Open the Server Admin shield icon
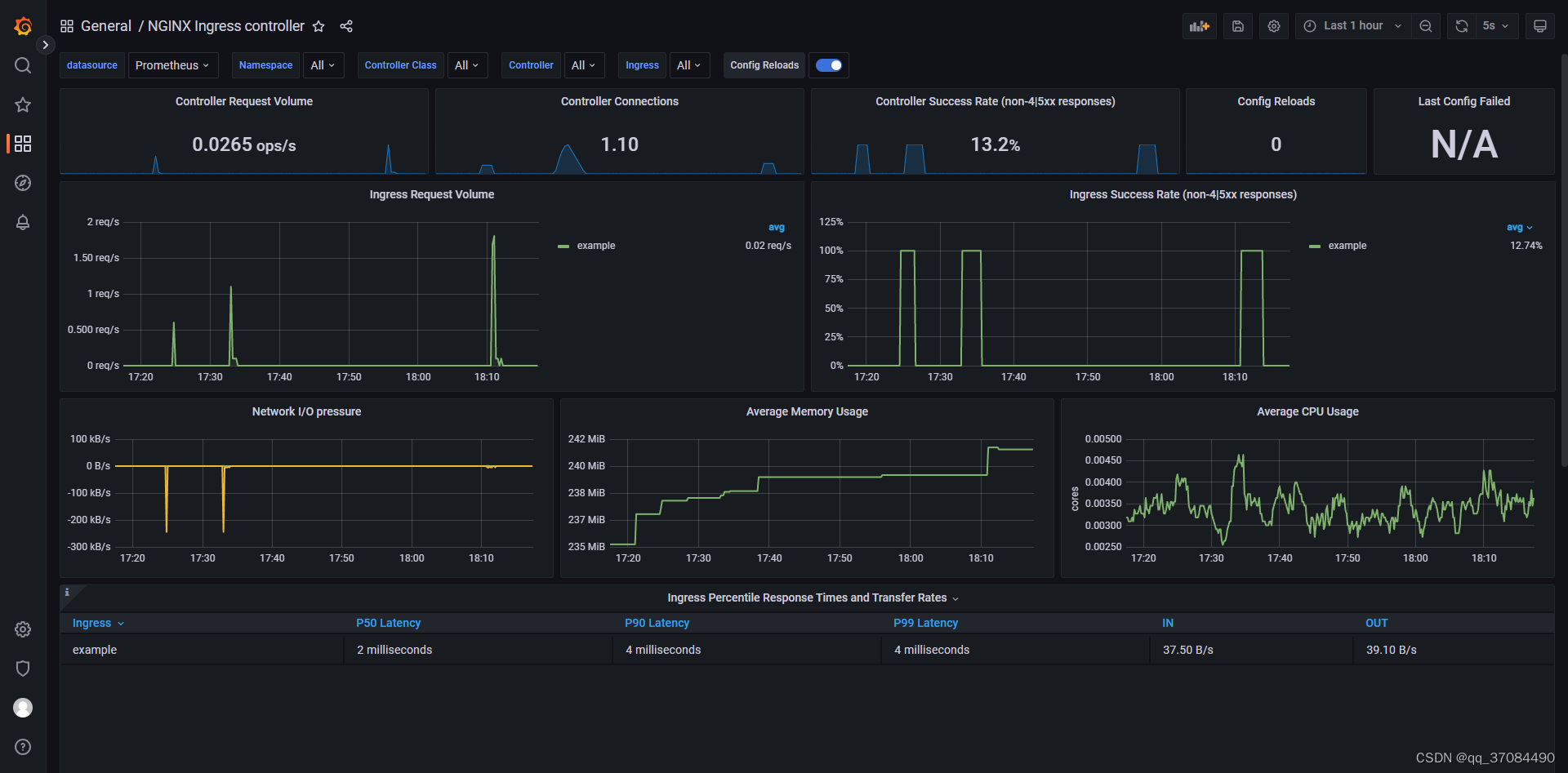The height and width of the screenshot is (773, 1568). click(23, 669)
